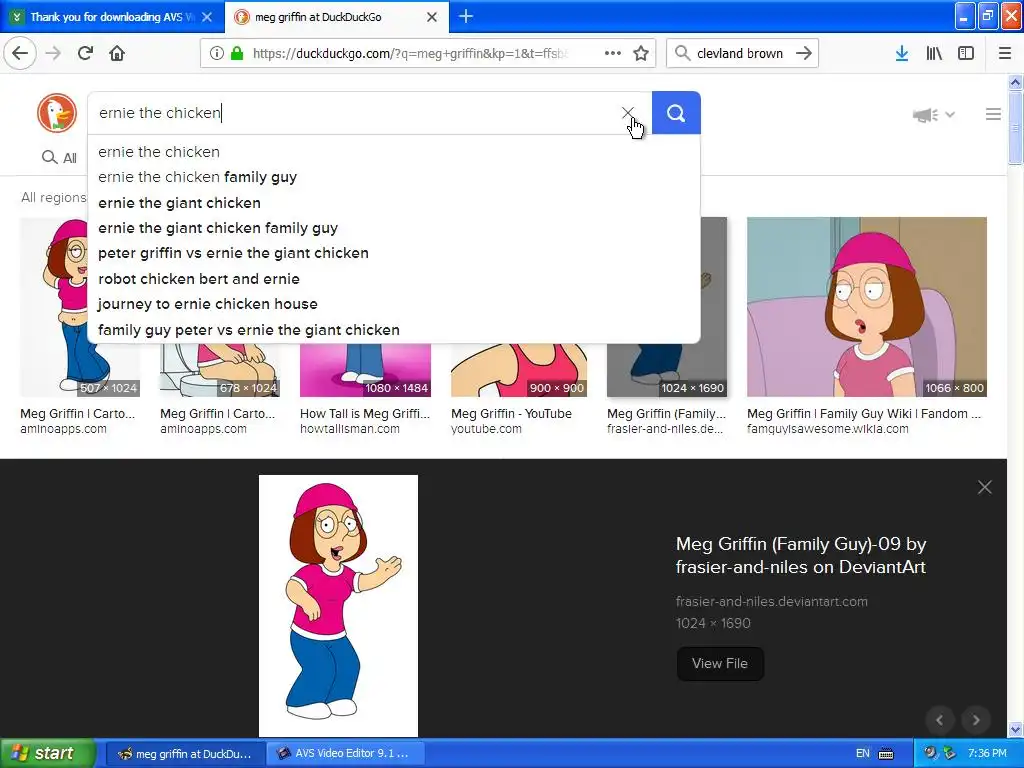Pick 'journey to ernie chicken house' suggestion
The image size is (1024, 768).
tap(394, 304)
